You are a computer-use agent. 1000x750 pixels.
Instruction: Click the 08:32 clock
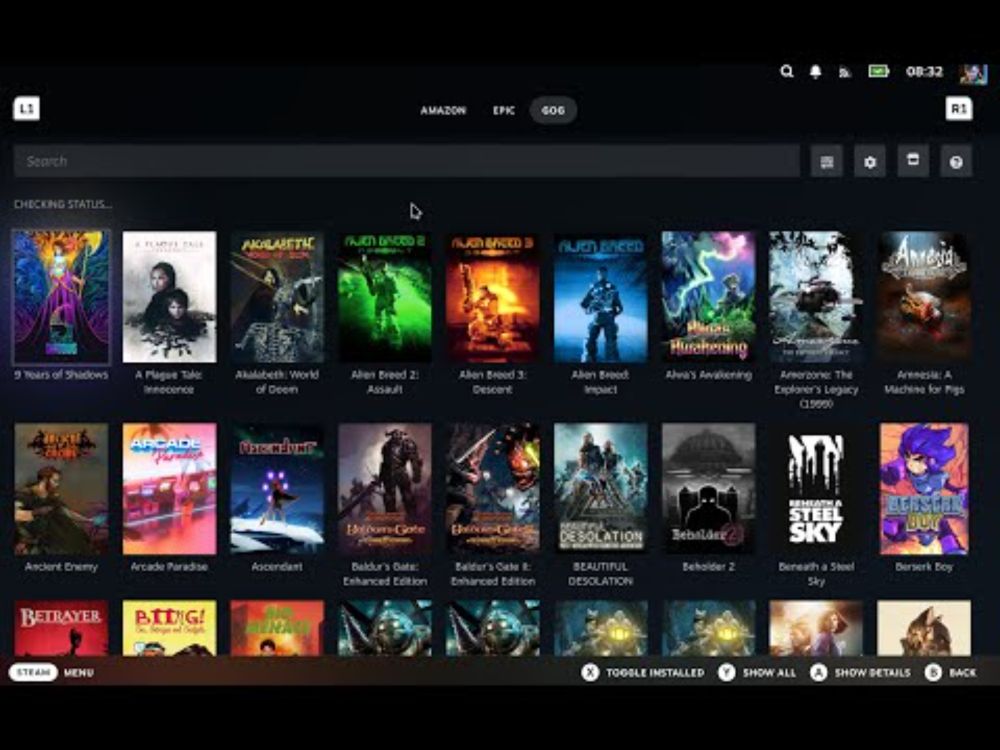click(x=924, y=71)
